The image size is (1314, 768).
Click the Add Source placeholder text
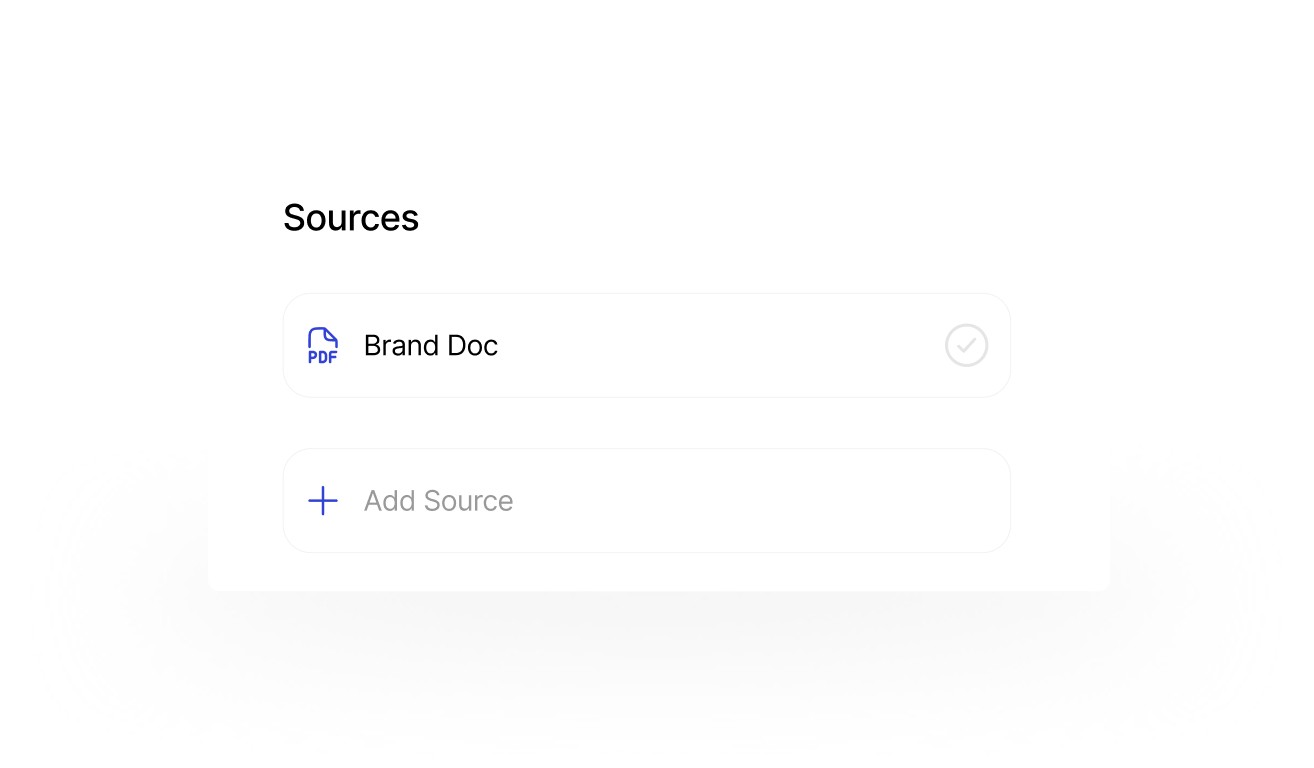coord(438,500)
